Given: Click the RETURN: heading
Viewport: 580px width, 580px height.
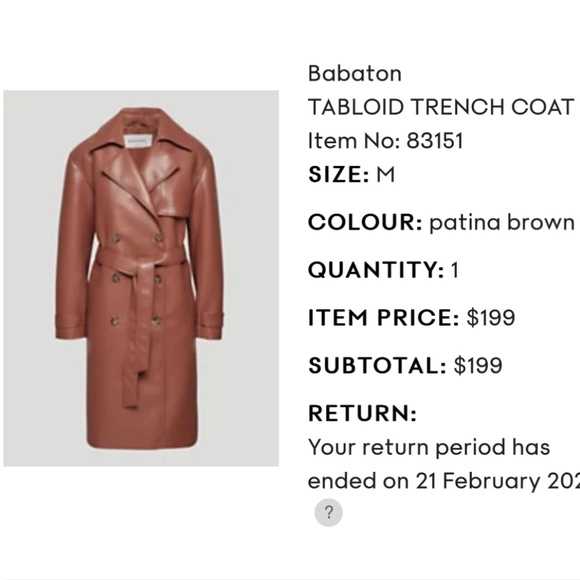Looking at the screenshot, I should tap(362, 413).
